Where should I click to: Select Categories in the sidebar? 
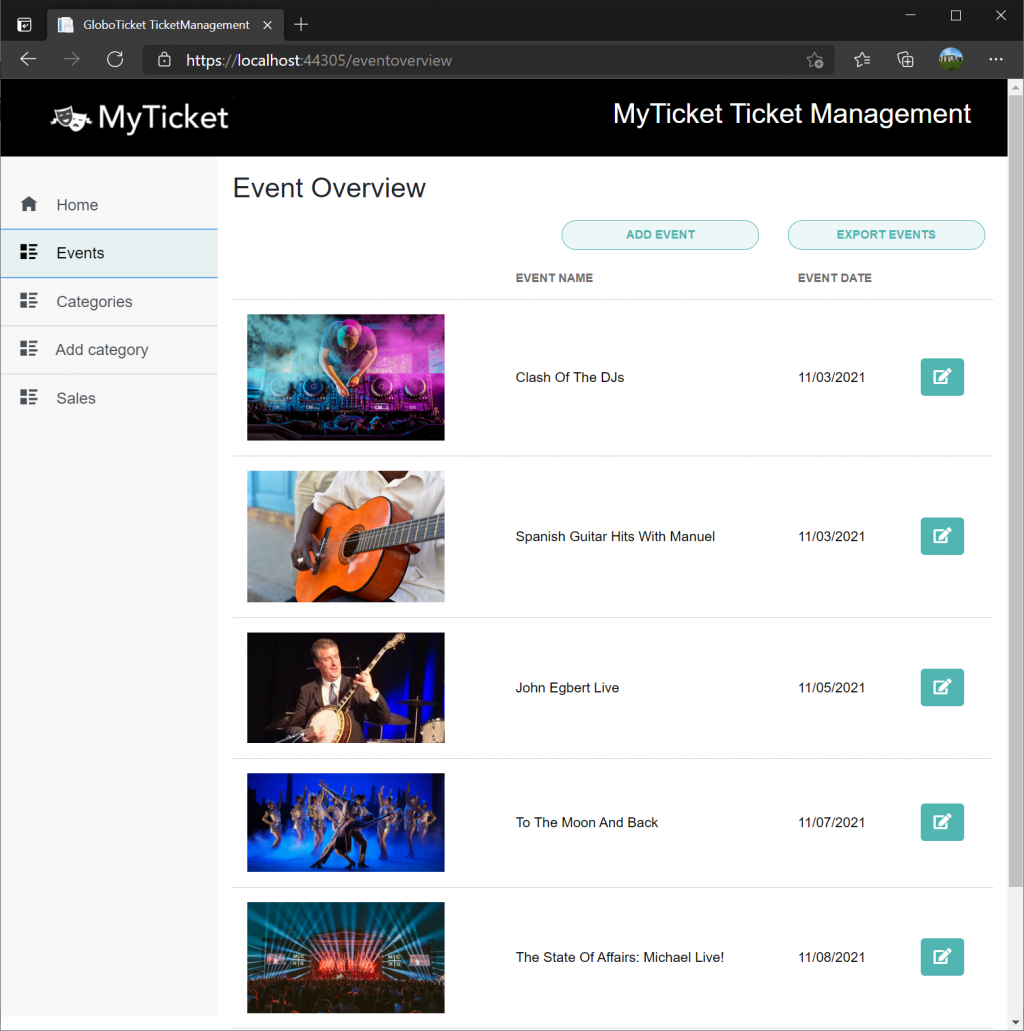pos(94,302)
